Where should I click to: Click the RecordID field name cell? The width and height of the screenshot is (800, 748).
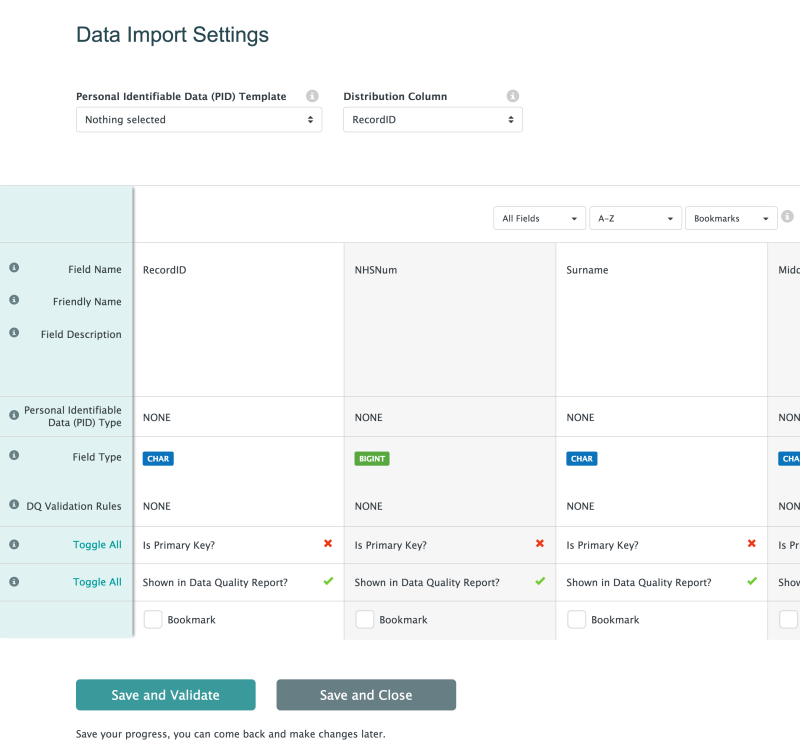(x=166, y=269)
